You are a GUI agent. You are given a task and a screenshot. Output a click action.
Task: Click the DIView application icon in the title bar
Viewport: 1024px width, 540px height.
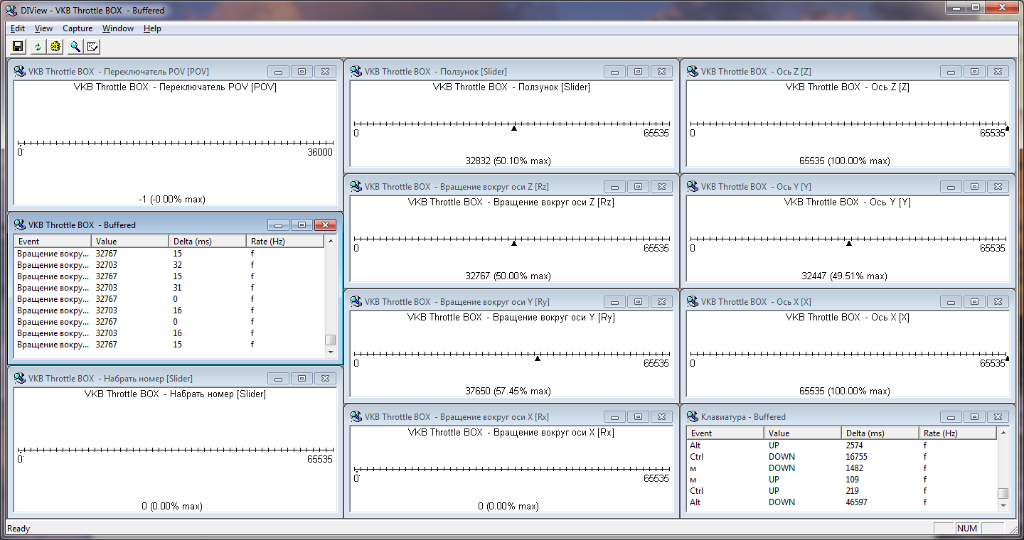[x=10, y=10]
